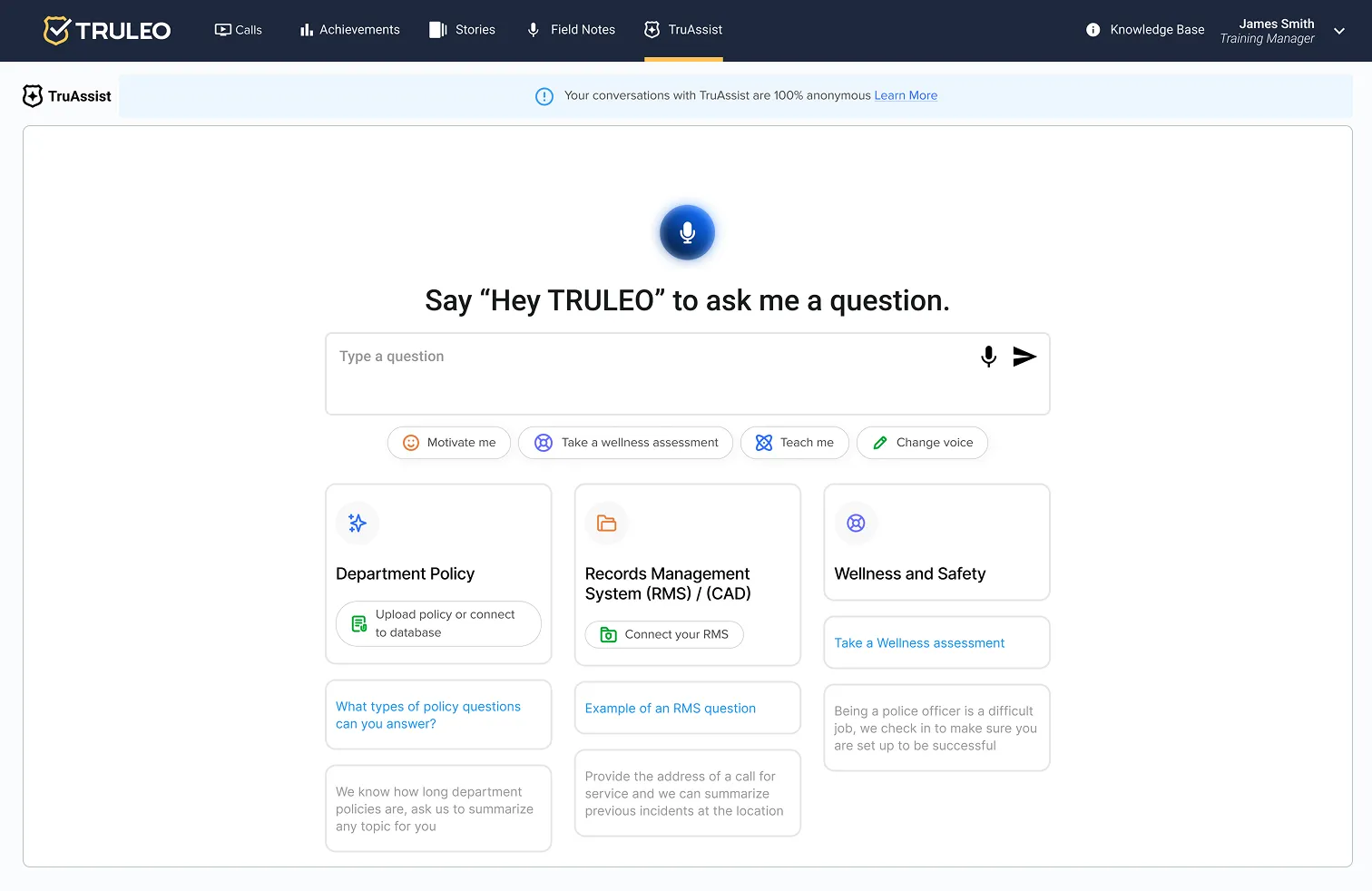Open the Achievements tab

point(349,30)
